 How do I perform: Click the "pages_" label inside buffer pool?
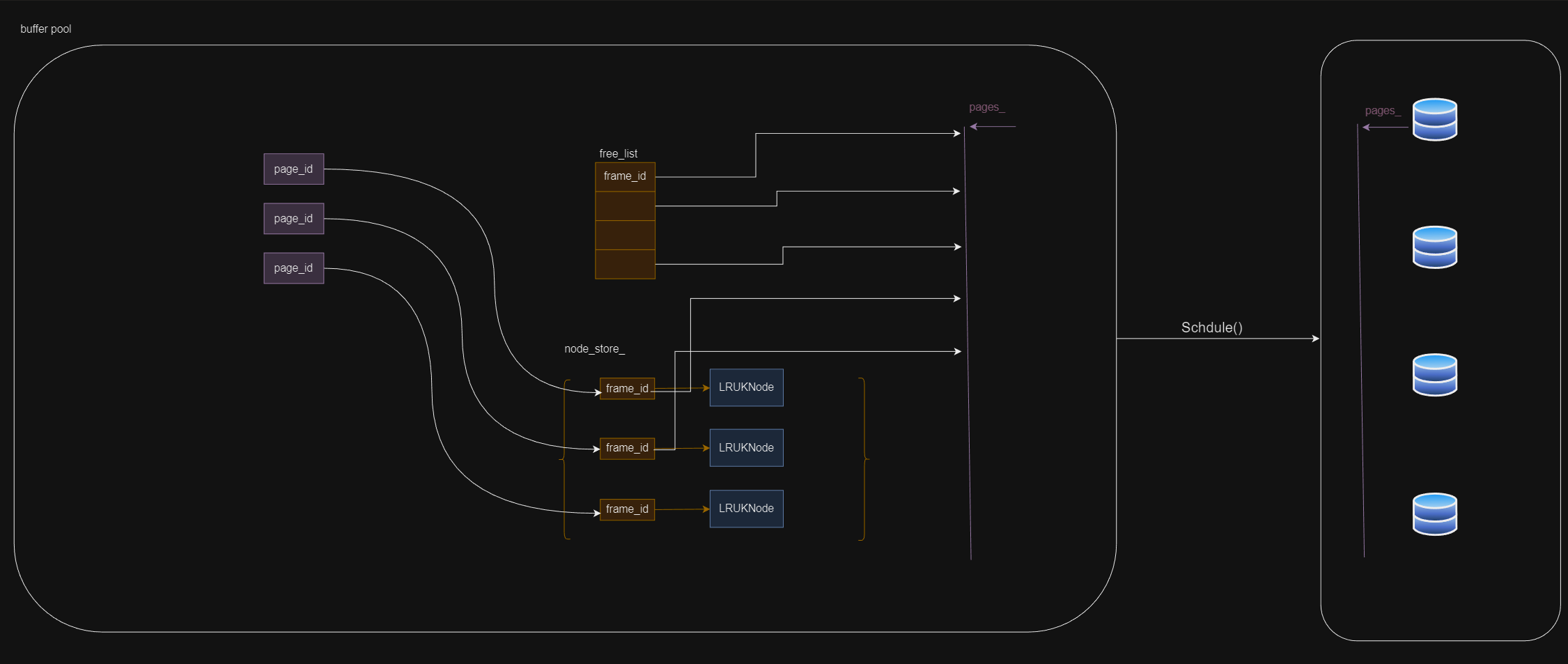[987, 107]
